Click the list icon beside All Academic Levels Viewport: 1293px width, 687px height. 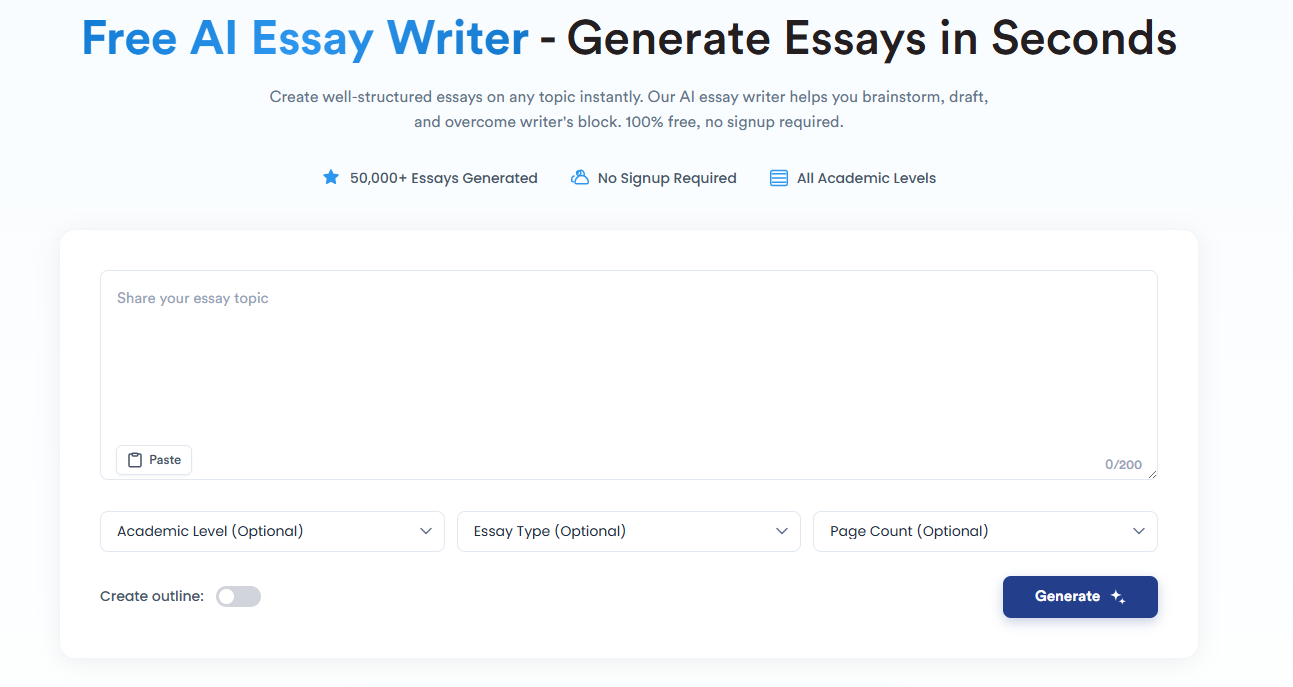coord(778,178)
